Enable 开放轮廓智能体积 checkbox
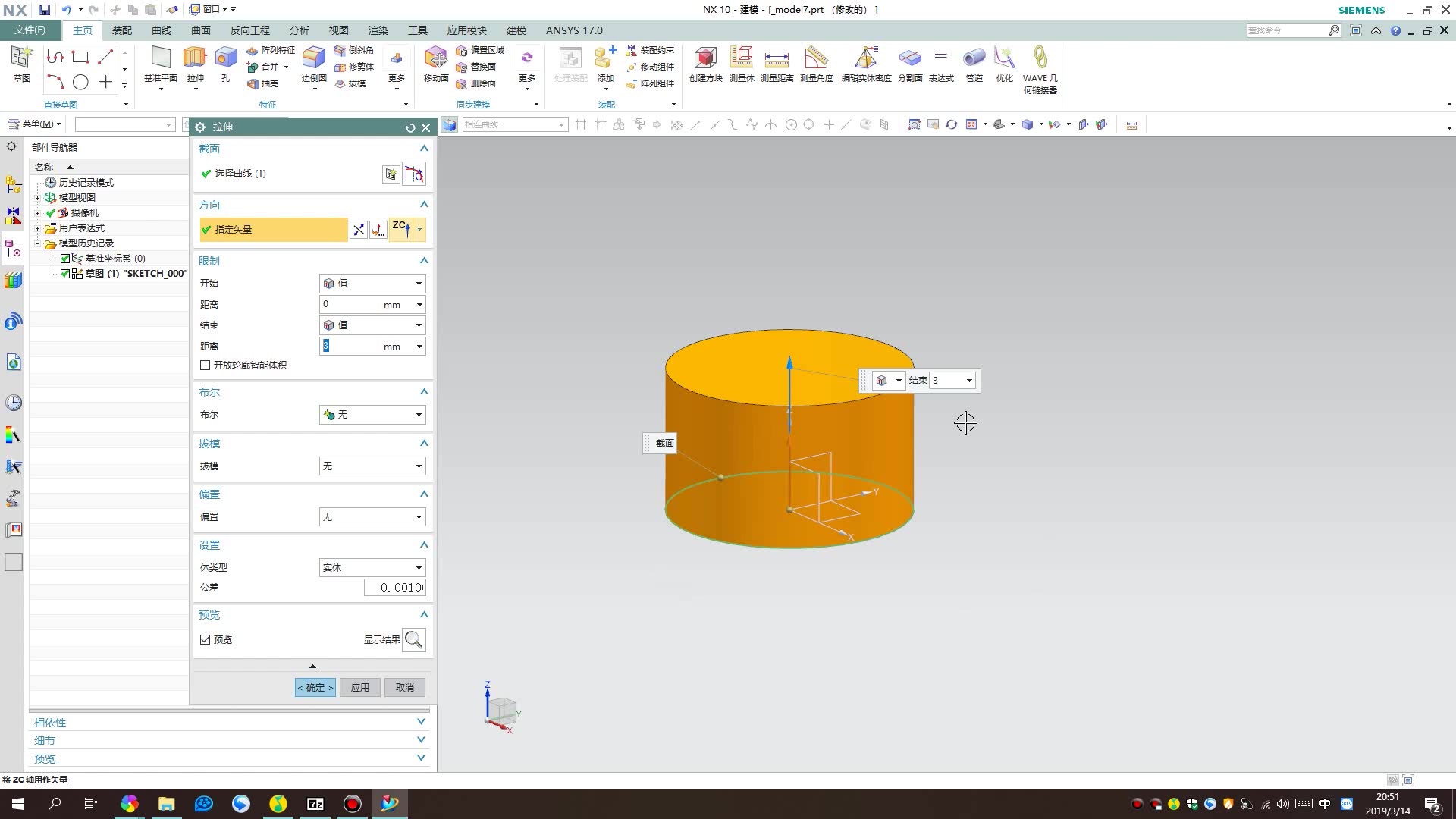The width and height of the screenshot is (1456, 819). (x=206, y=366)
